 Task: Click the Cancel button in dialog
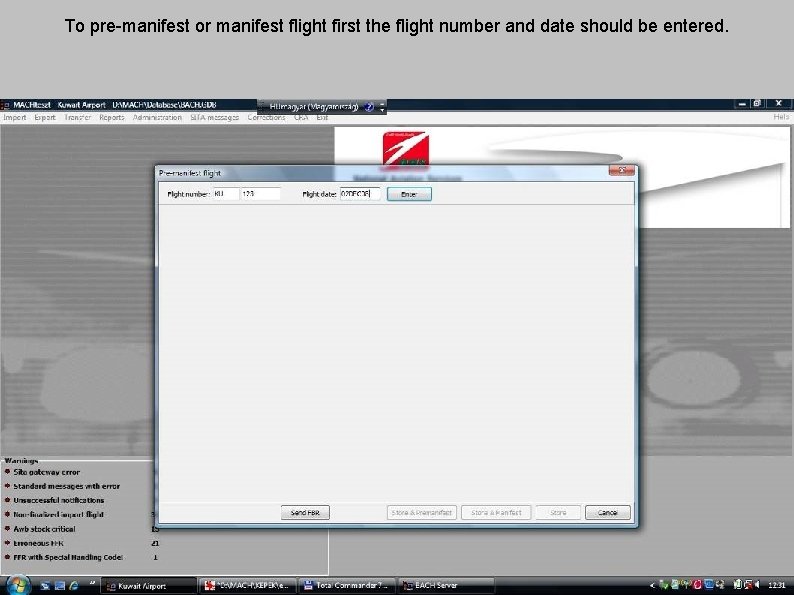tap(608, 512)
